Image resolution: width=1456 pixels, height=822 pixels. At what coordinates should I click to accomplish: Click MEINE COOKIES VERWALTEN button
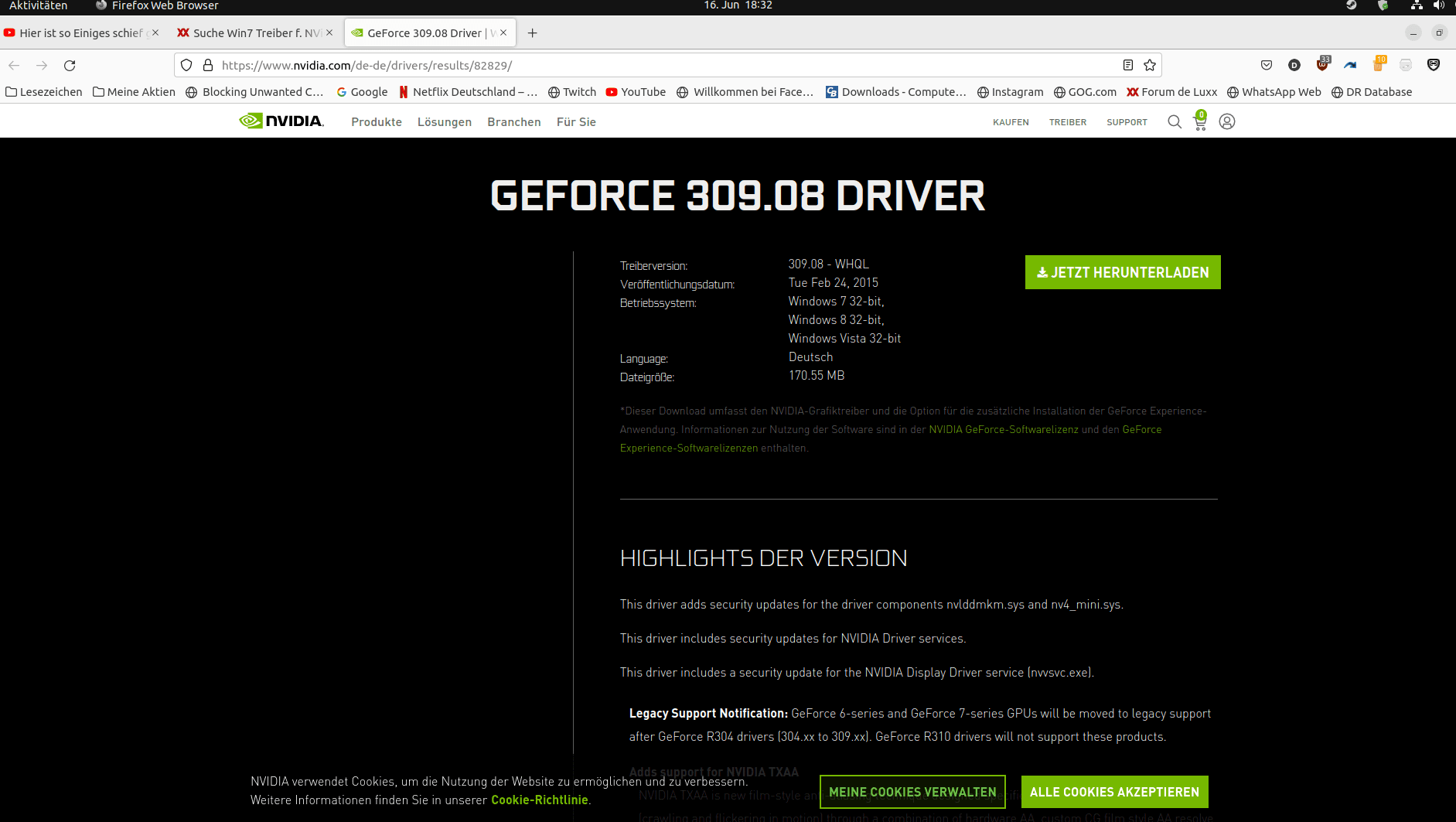pos(912,792)
